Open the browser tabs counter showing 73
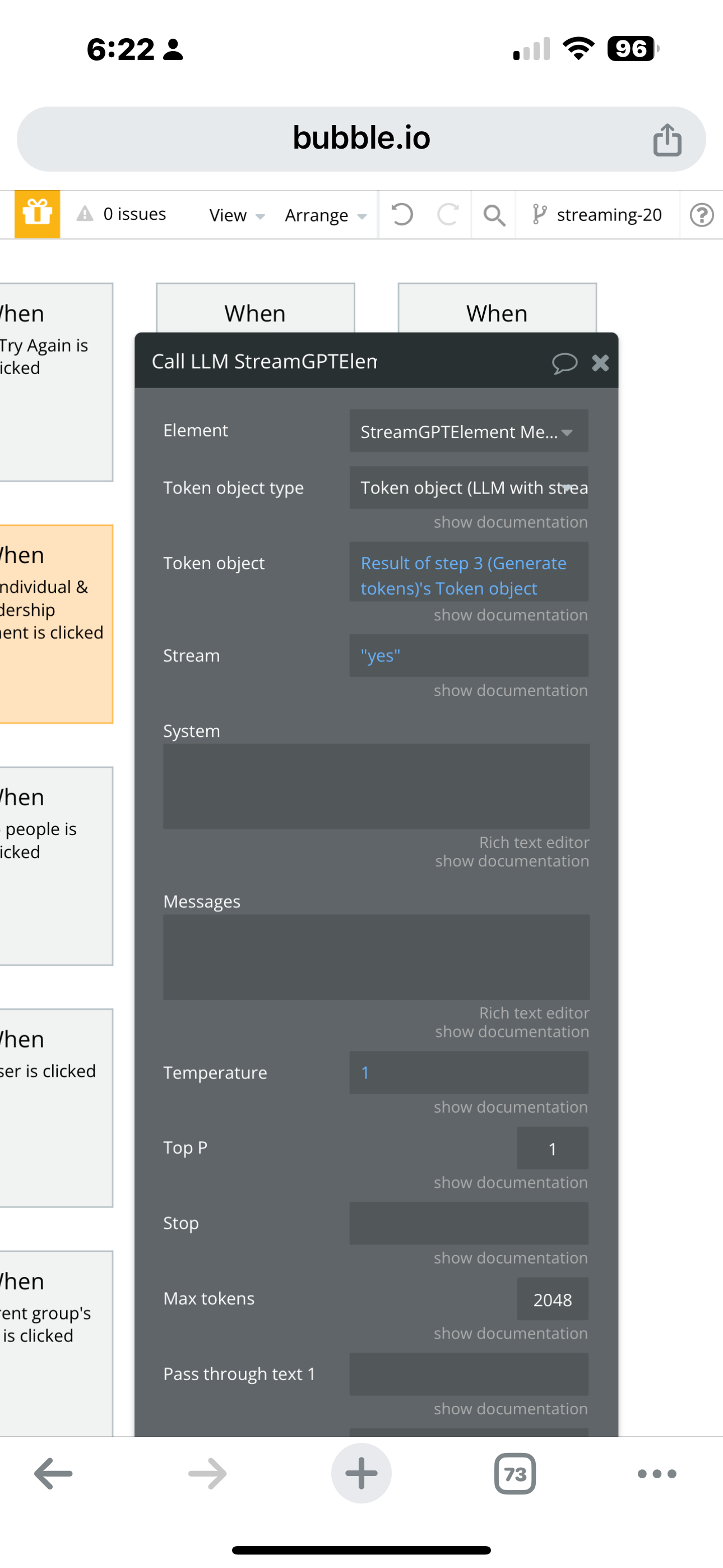723x1568 pixels. coord(515,1474)
